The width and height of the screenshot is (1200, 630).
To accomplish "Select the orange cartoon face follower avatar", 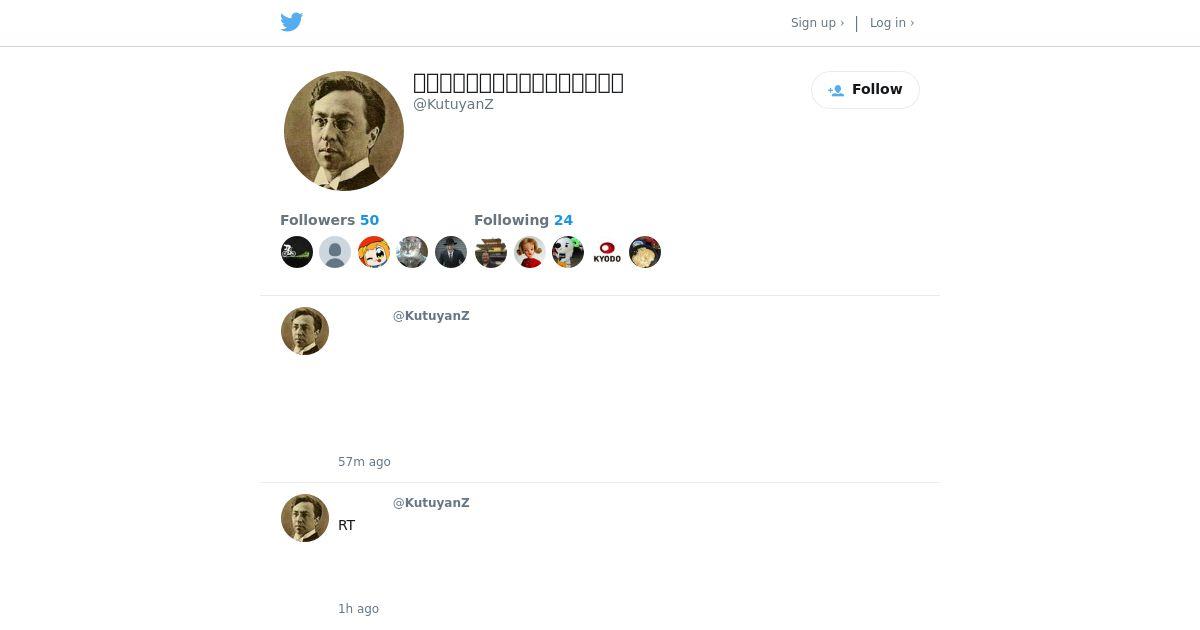I will click(x=374, y=252).
